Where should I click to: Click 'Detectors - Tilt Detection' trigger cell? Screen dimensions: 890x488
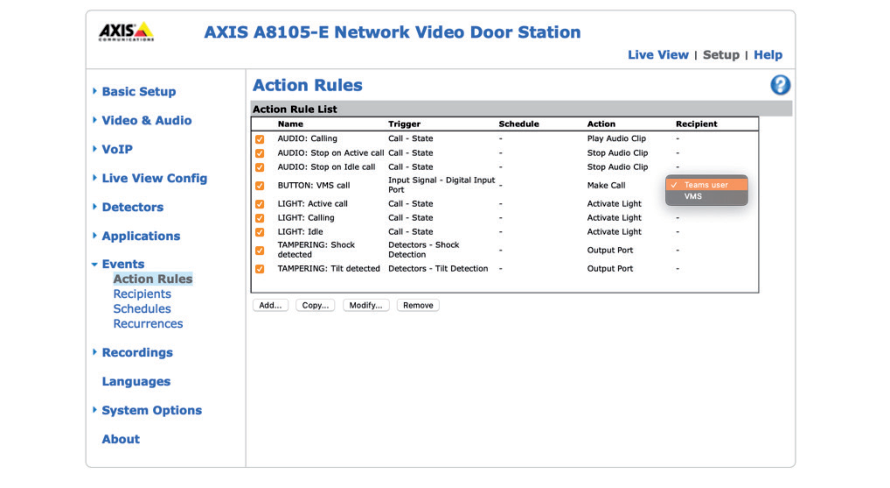(438, 269)
